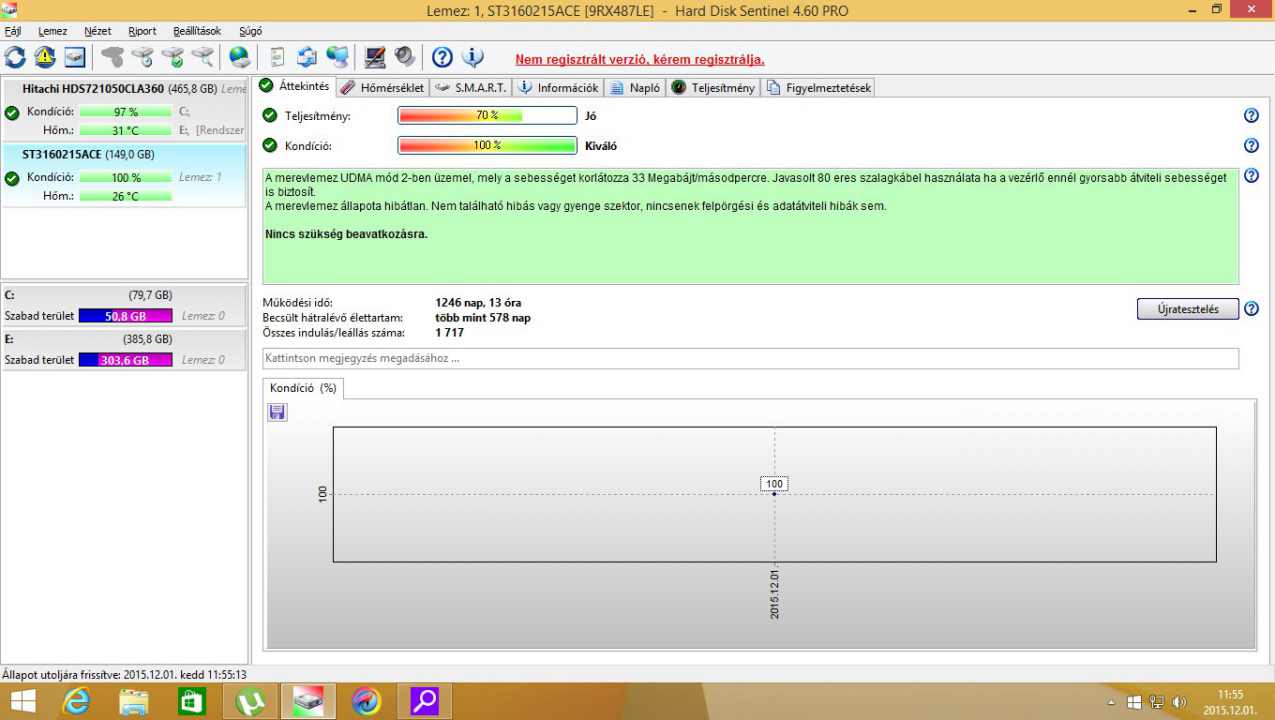Image resolution: width=1275 pixels, height=720 pixels.
Task: Switch to the Teljesítmény tab
Action: click(713, 88)
